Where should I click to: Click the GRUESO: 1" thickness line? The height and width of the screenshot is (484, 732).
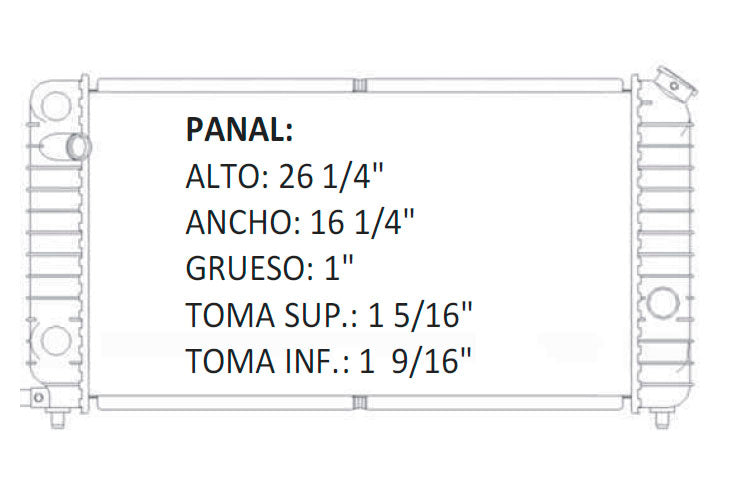(271, 268)
